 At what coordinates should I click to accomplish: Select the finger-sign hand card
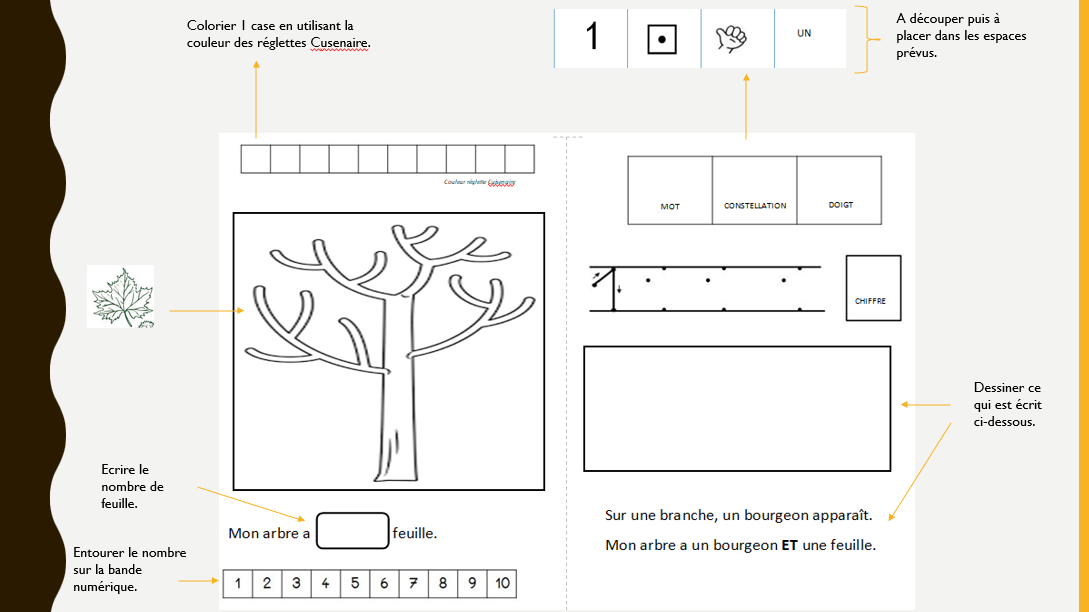[736, 38]
